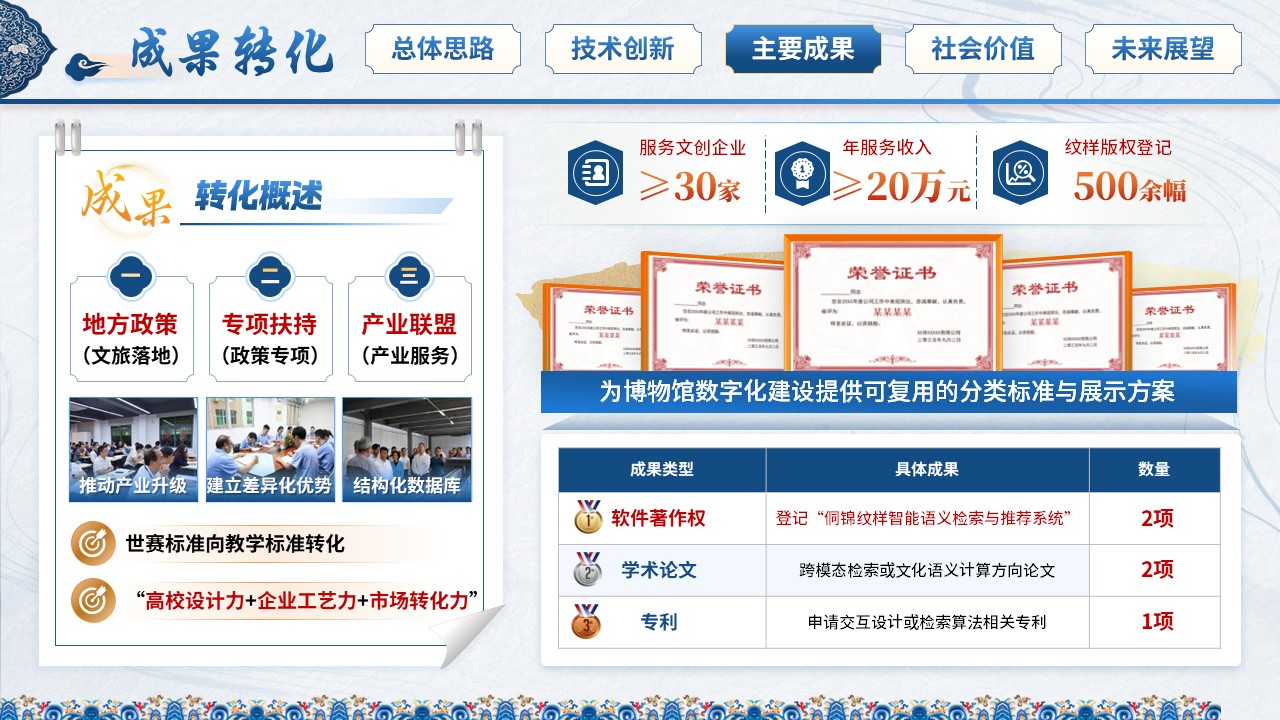Click the ≥30家 statistic
Image resolution: width=1280 pixels, height=720 pixels.
coord(690,186)
